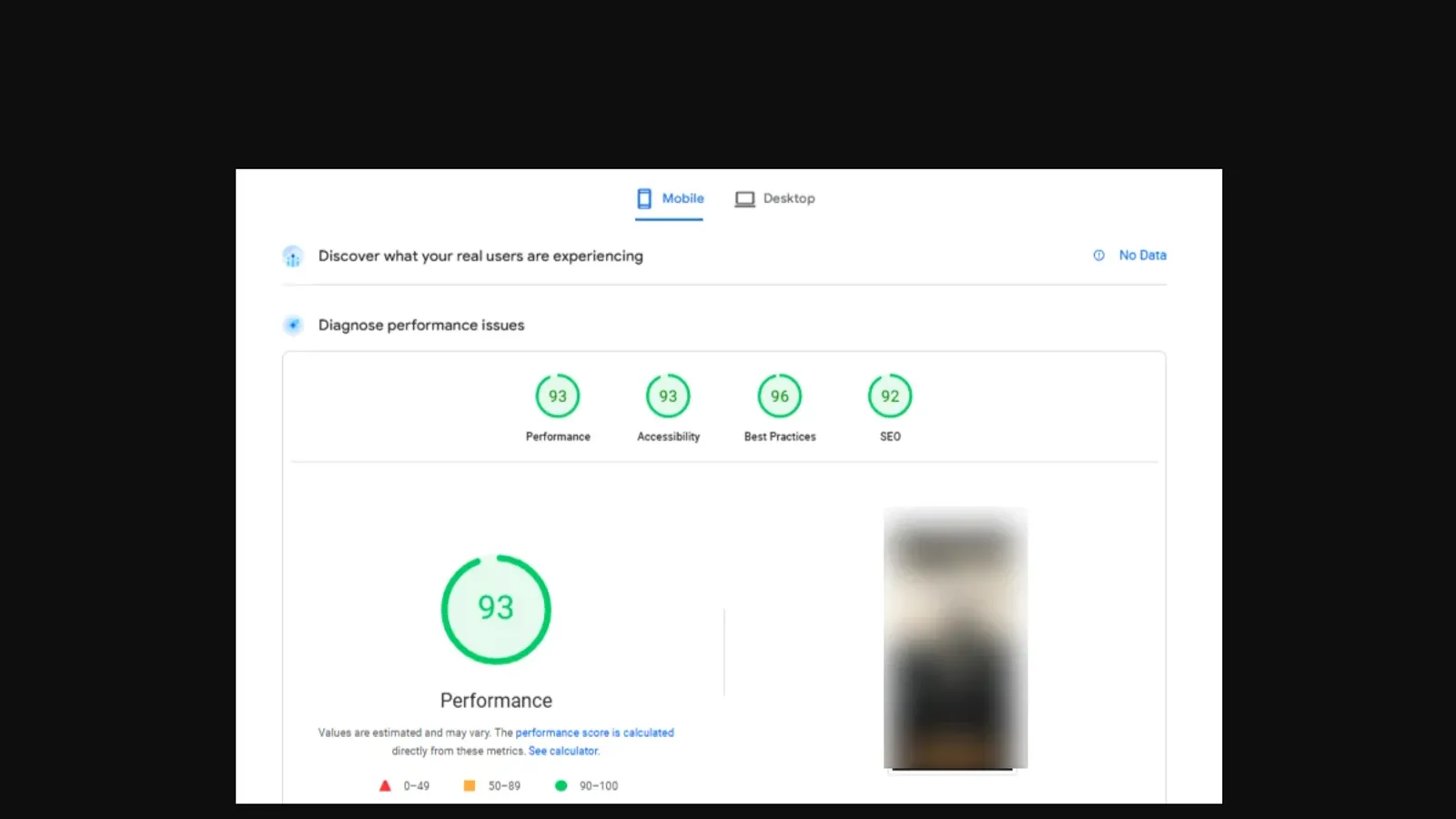This screenshot has width=1456, height=819.
Task: Click the diagnose performance issues icon
Action: 292,325
